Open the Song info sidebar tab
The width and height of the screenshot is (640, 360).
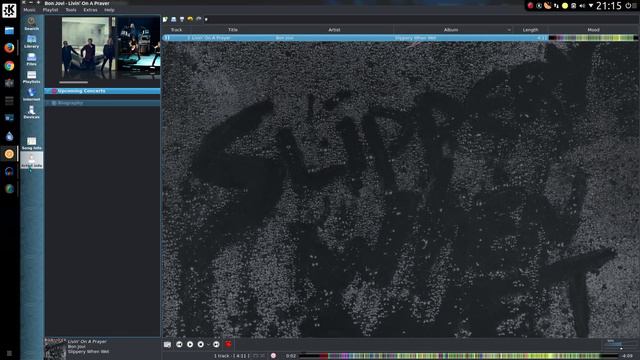[x=31, y=143]
